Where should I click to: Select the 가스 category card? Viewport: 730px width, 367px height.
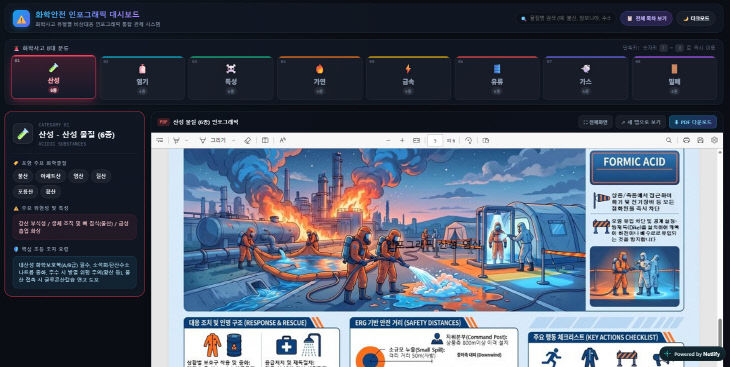pyautogui.click(x=585, y=78)
